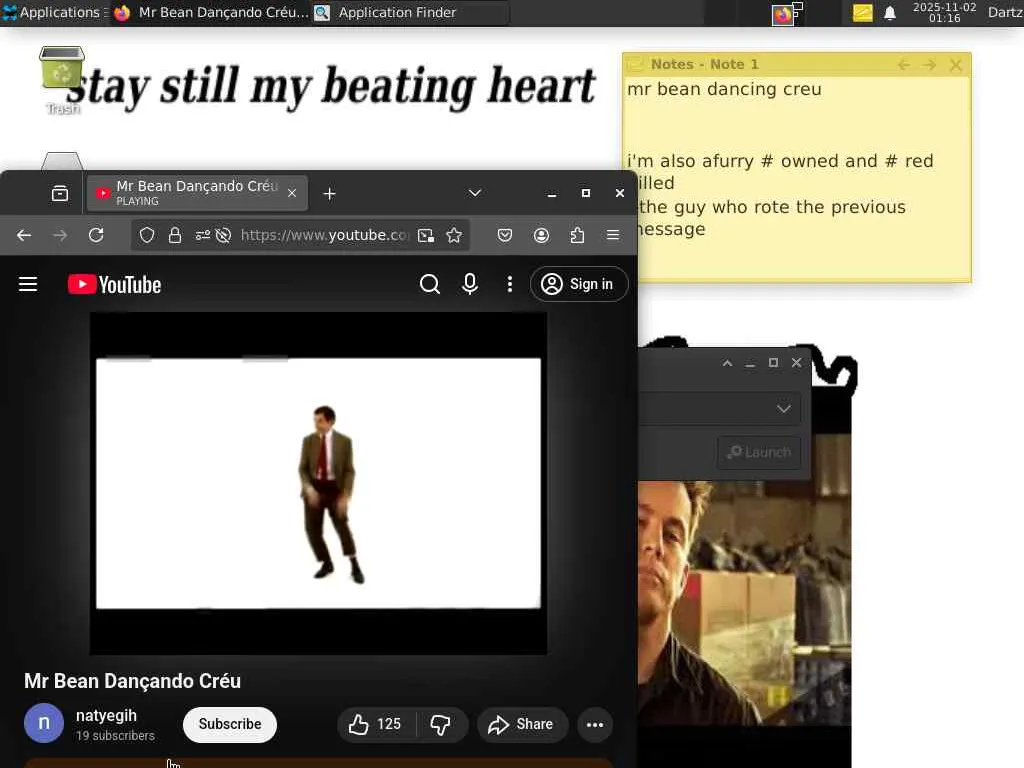Viewport: 1024px width, 768px height.
Task: Click the Mr Bean video player
Action: [318, 483]
